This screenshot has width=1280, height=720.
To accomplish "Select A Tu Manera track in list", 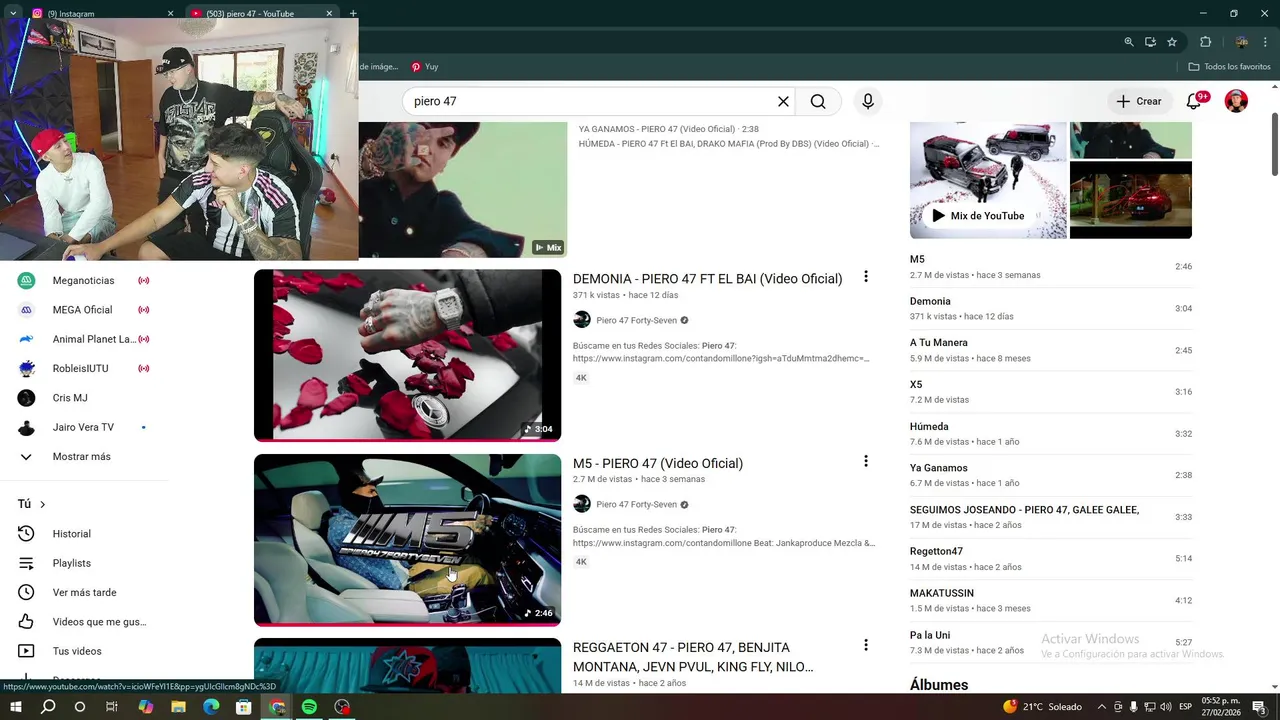I will click(x=1050, y=350).
